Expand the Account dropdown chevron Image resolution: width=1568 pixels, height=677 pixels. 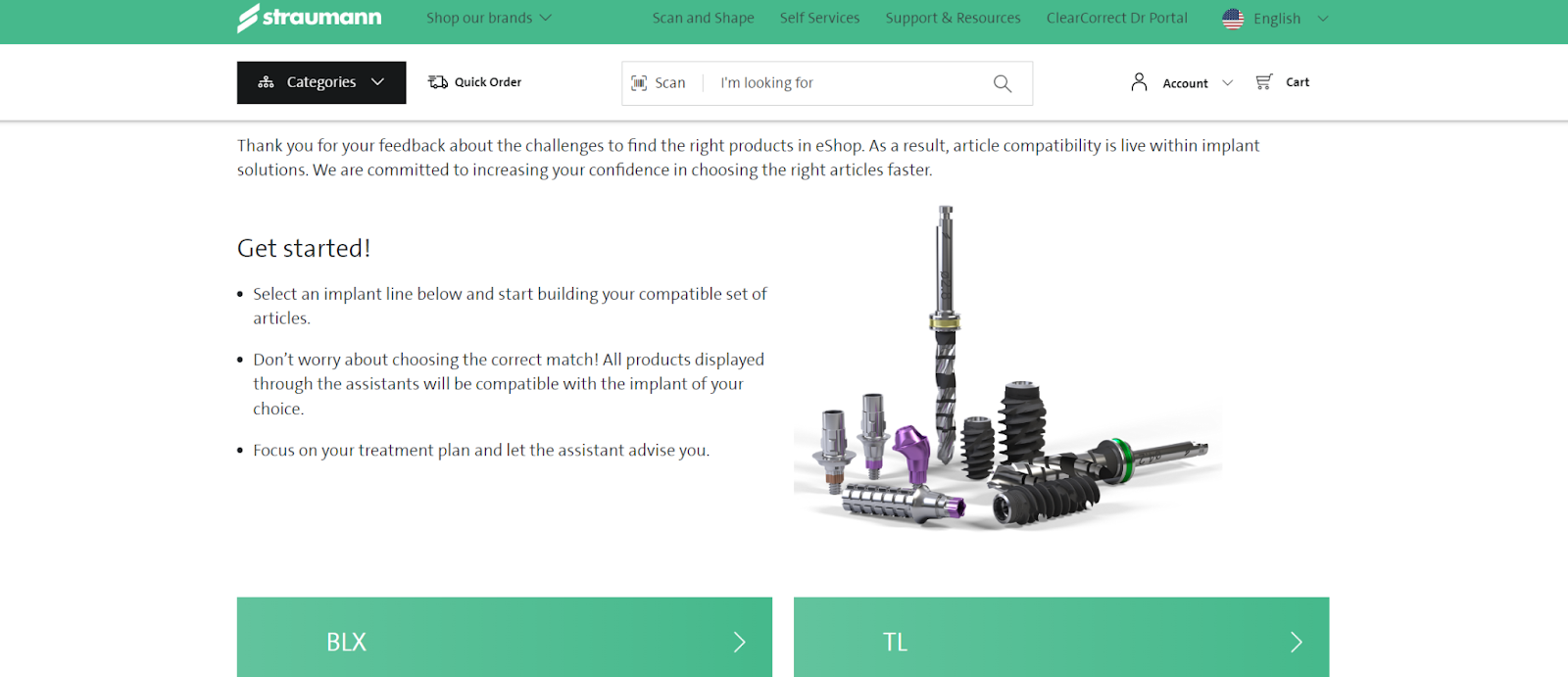(1227, 83)
